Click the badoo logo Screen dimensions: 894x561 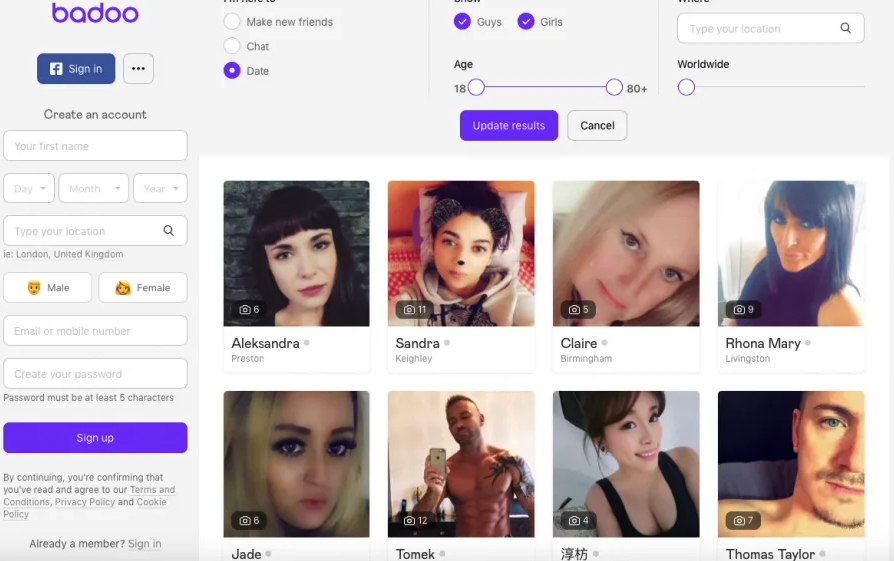click(95, 13)
